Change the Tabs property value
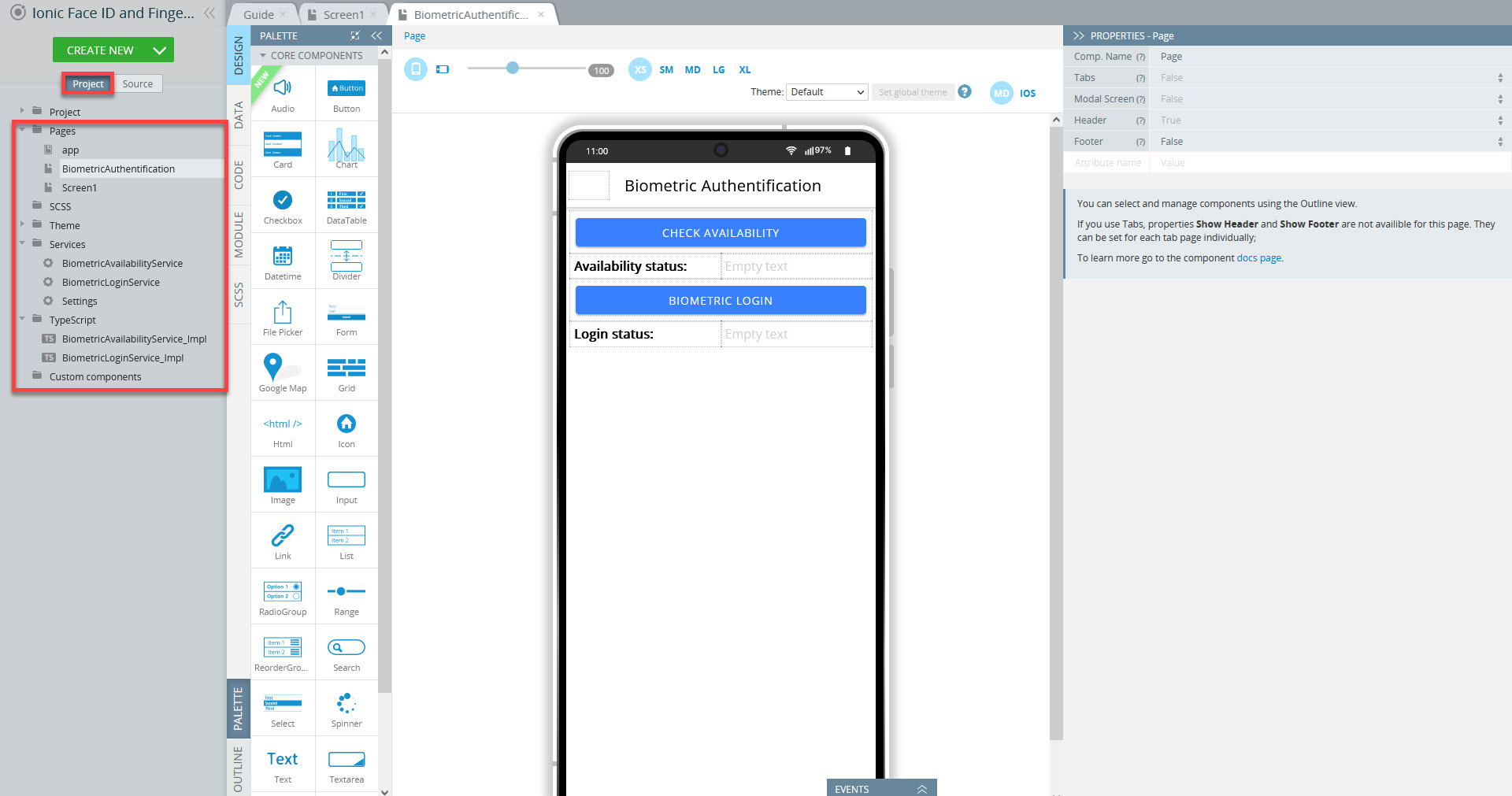 [x=1330, y=78]
